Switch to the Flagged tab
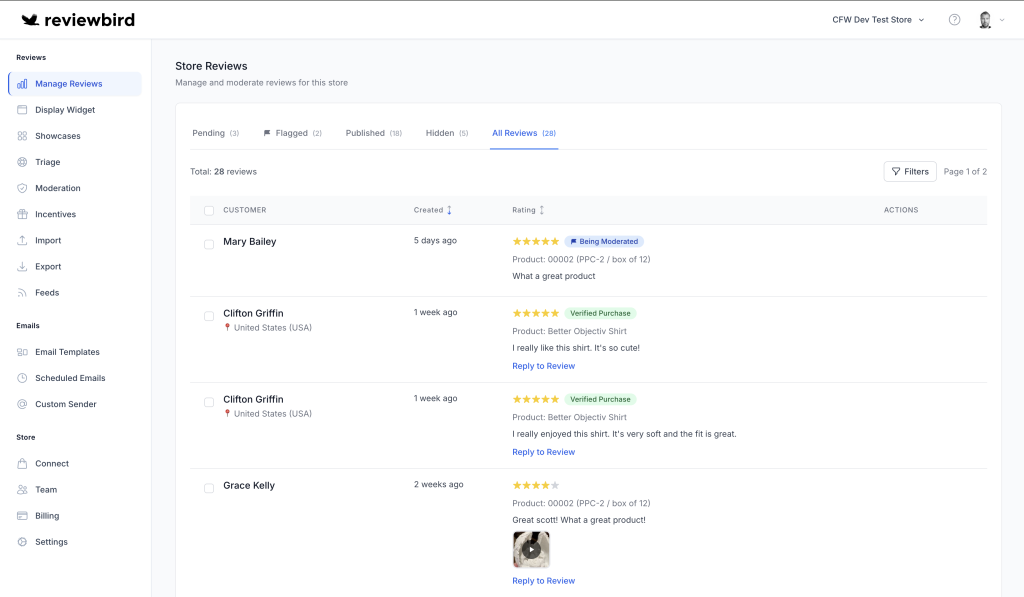The image size is (1024, 597). (x=292, y=133)
